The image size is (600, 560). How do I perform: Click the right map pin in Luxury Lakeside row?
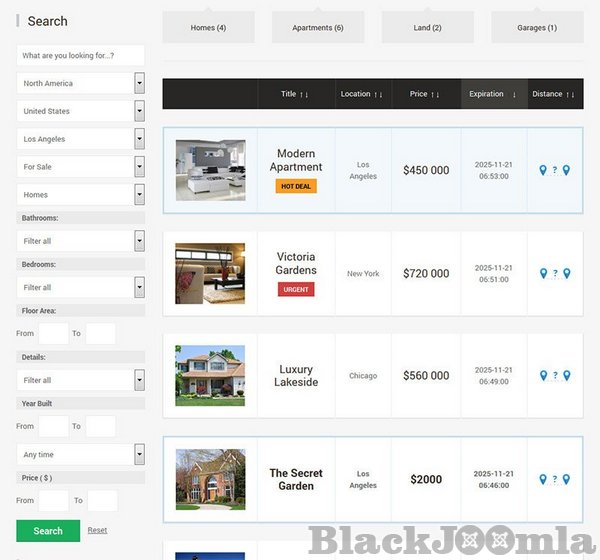[x=566, y=376]
